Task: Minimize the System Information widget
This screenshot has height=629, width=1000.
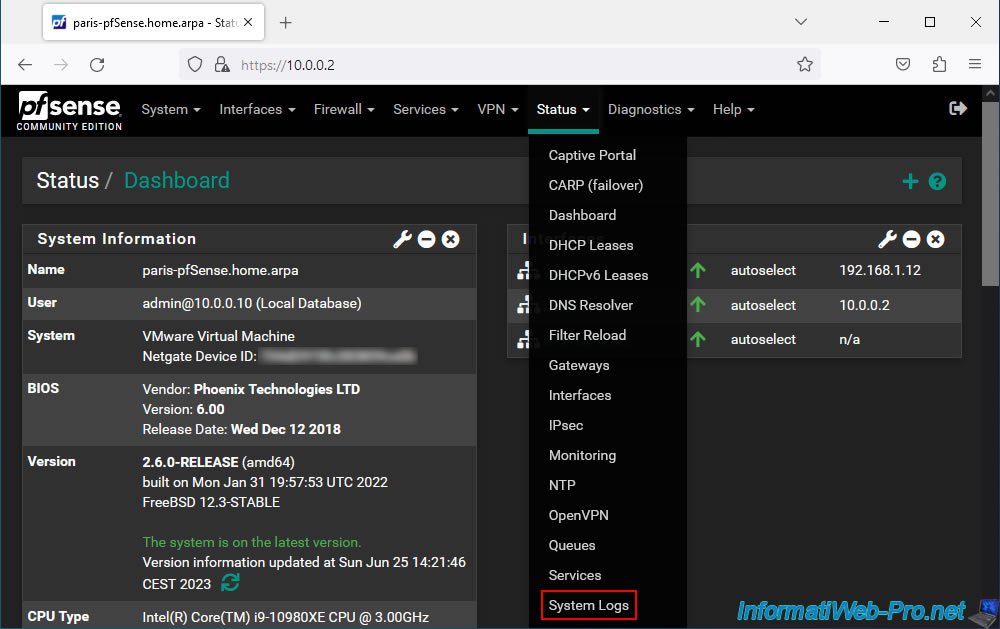Action: 427,239
